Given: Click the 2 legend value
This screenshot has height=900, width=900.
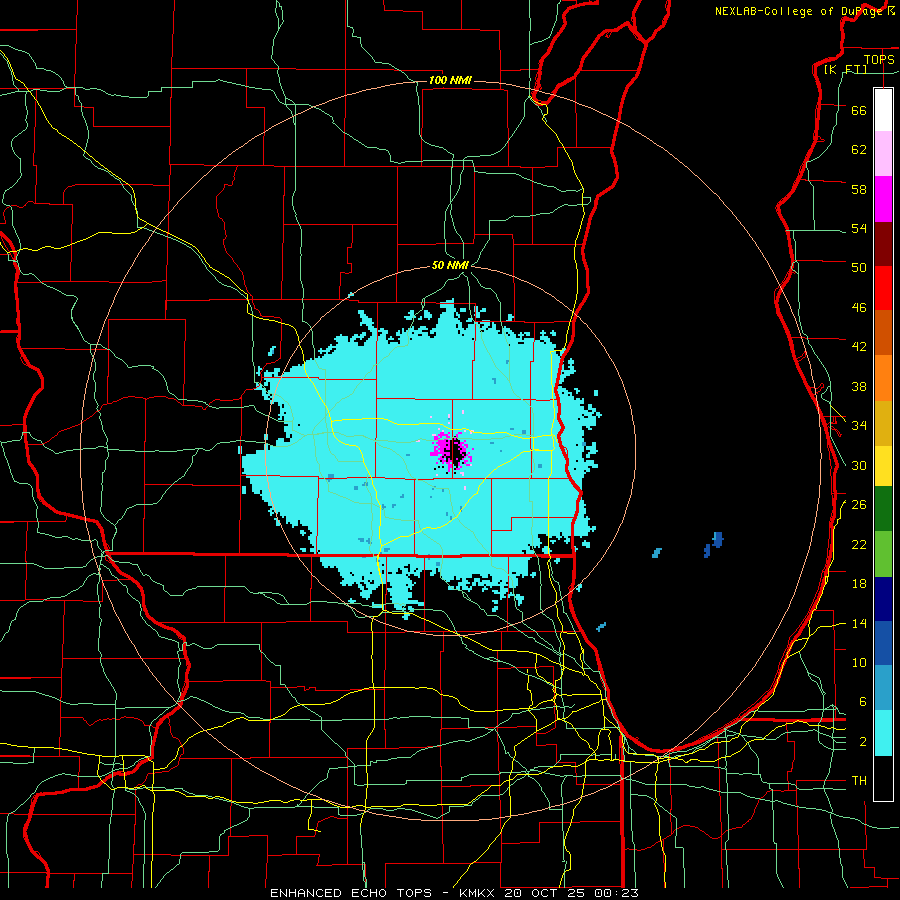Looking at the screenshot, I should point(863,742).
